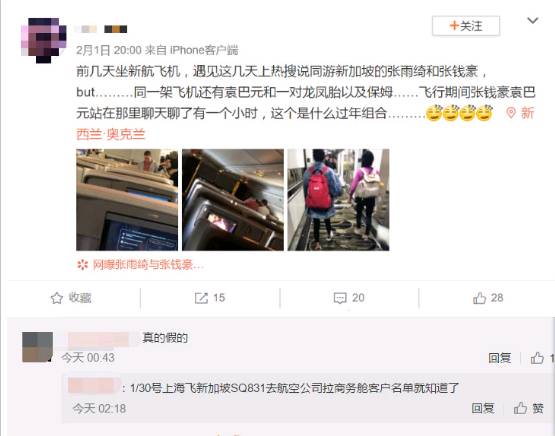
Task: Open the red backpack walking photo
Action: (338, 200)
